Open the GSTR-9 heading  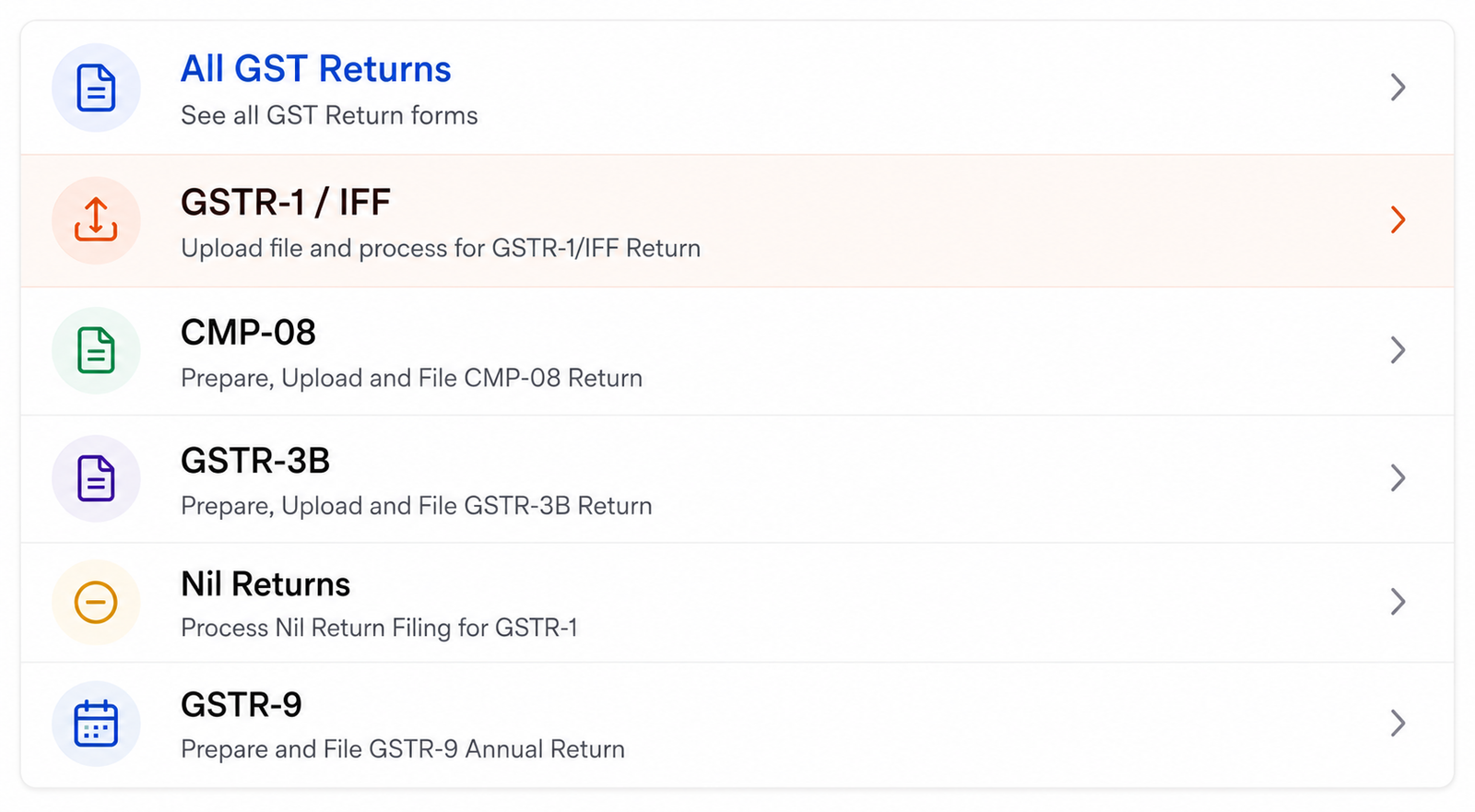point(242,705)
